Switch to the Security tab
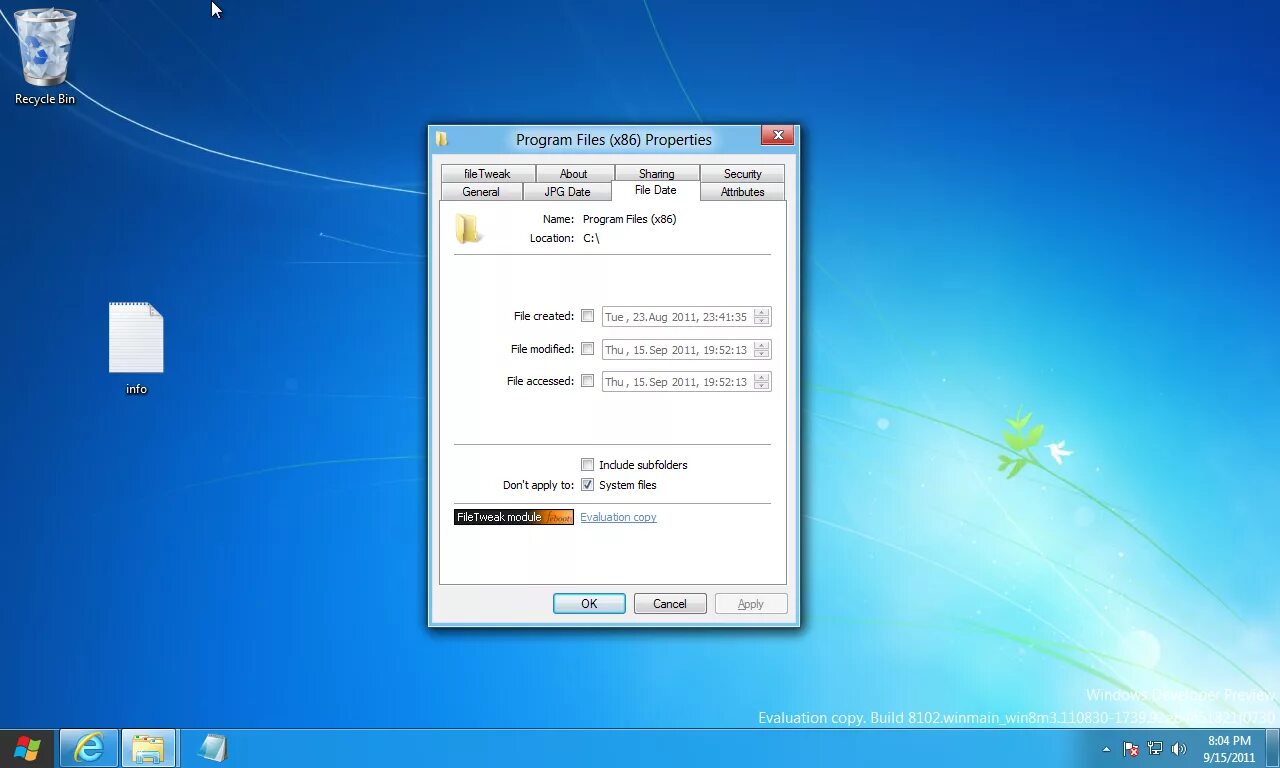 (x=742, y=173)
